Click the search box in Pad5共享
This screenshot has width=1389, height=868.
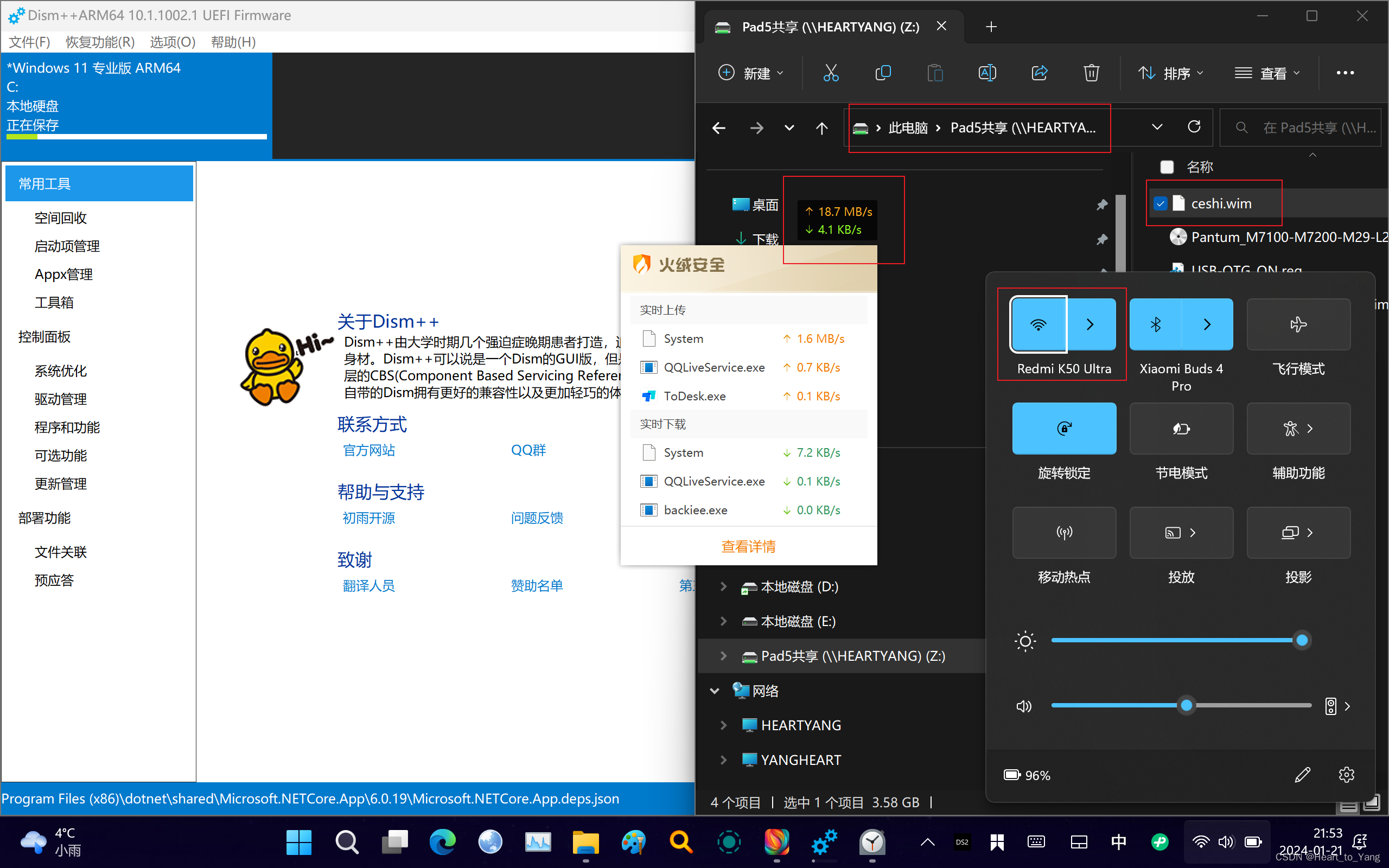point(1299,127)
